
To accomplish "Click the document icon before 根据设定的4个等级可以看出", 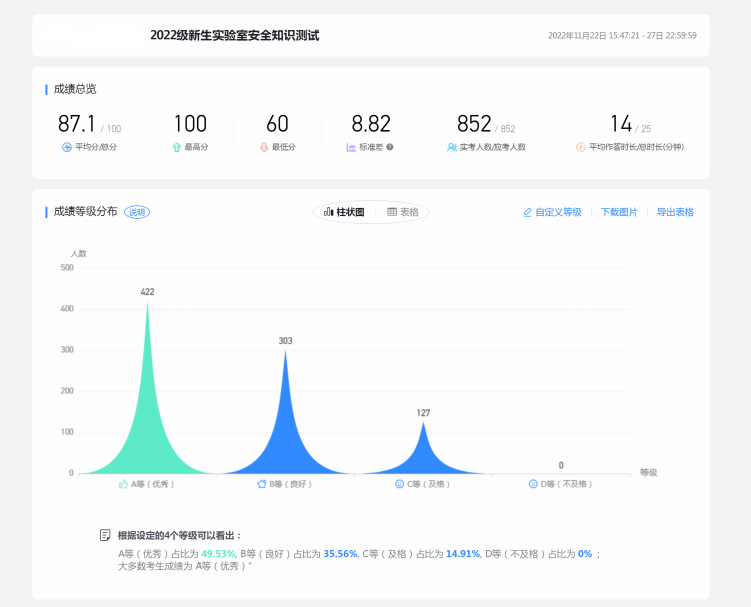I will [x=105, y=536].
